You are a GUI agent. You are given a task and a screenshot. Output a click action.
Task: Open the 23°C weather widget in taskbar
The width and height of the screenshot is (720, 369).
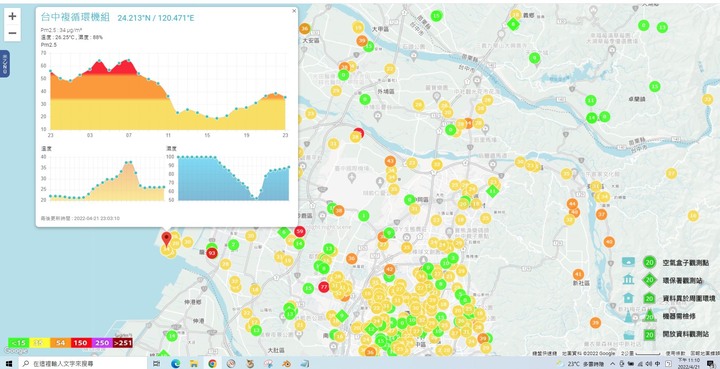(580, 363)
